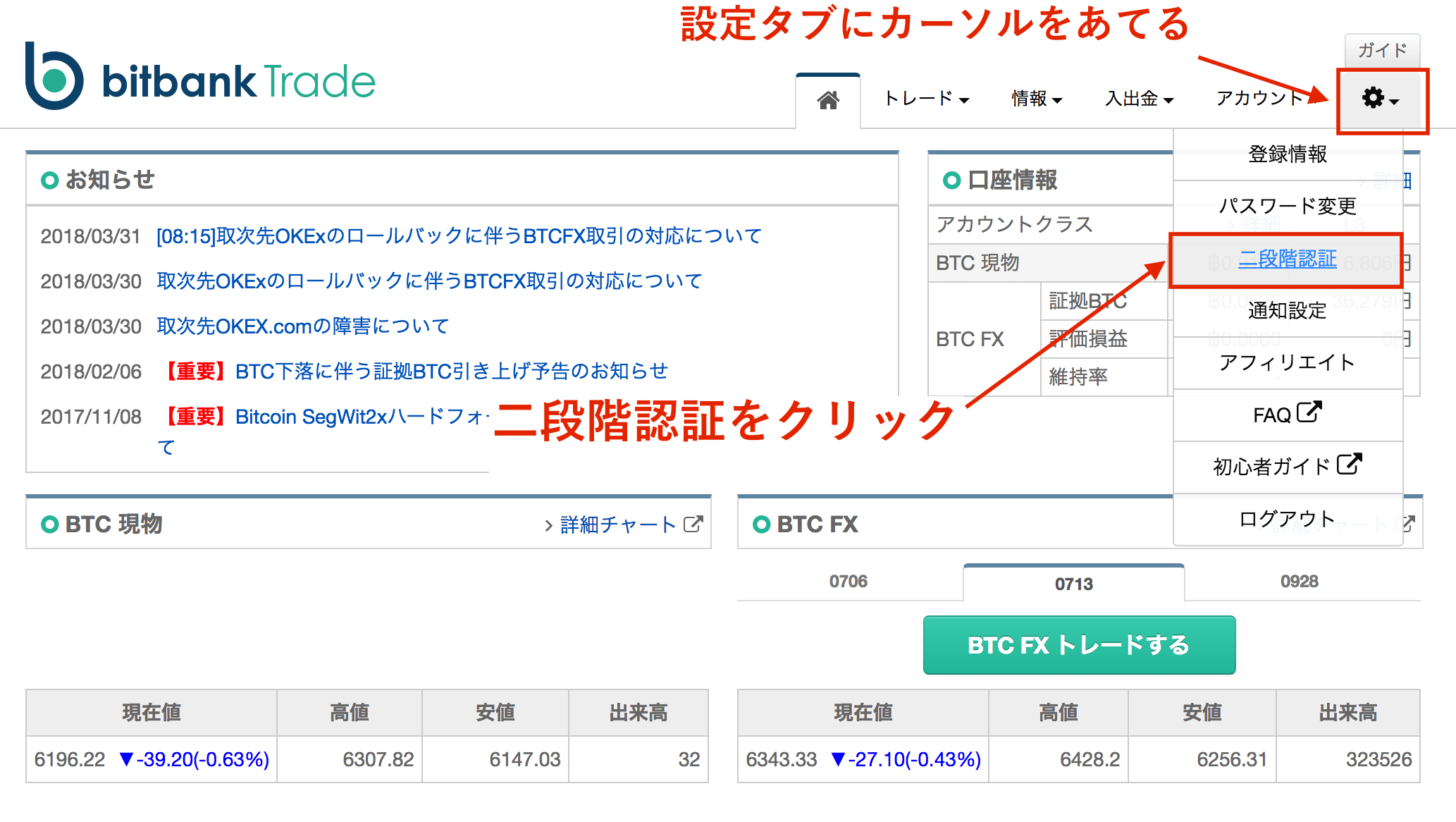This screenshot has width=1456, height=822.
Task: Switch to the 0928 contract tab
Action: click(1300, 582)
